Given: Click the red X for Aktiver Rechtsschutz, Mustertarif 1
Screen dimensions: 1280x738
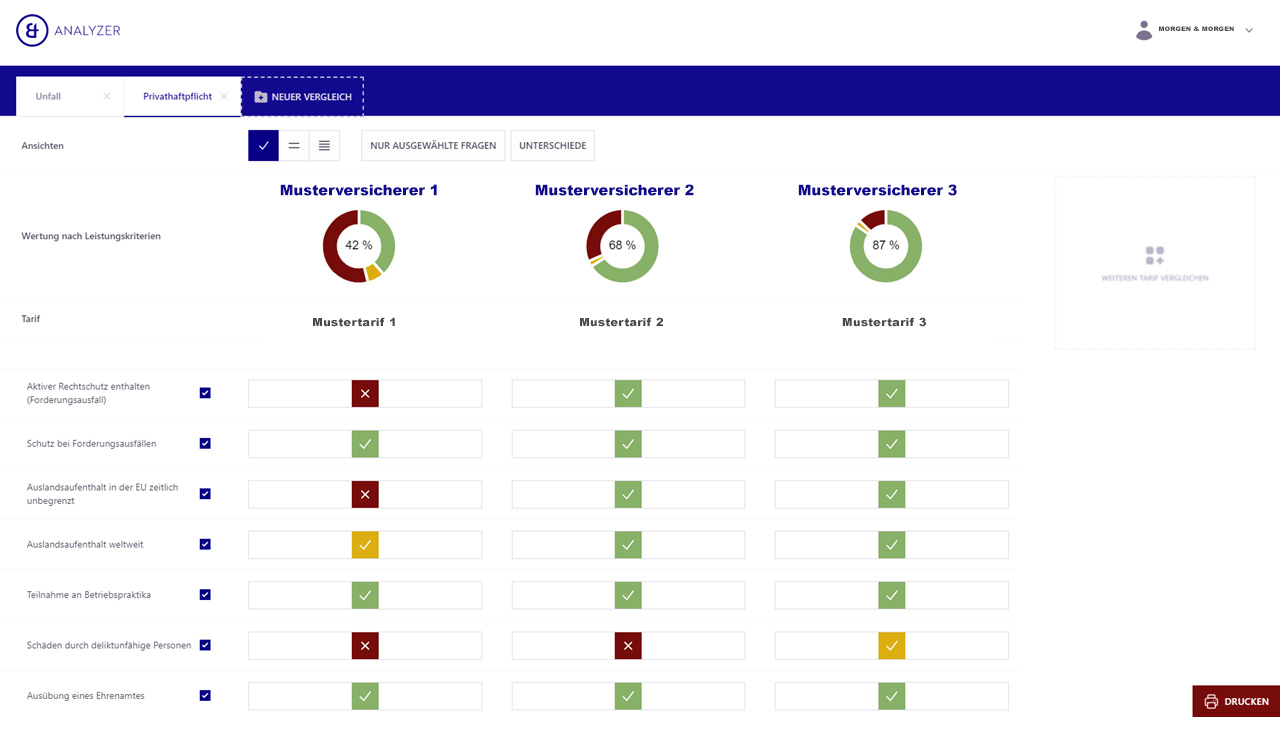Looking at the screenshot, I should 365,394.
